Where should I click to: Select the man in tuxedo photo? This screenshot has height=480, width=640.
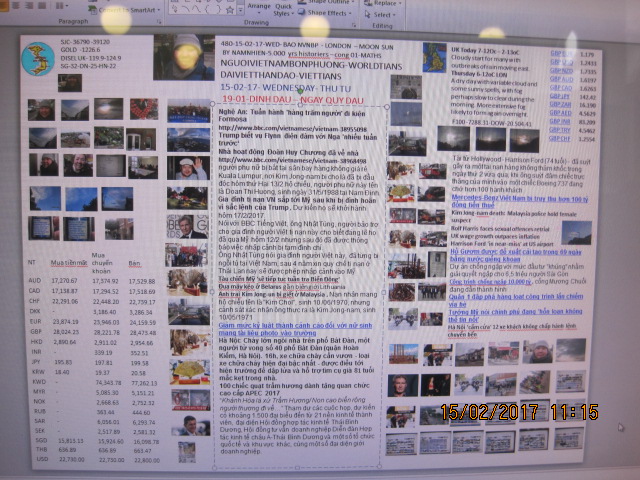[187, 227]
